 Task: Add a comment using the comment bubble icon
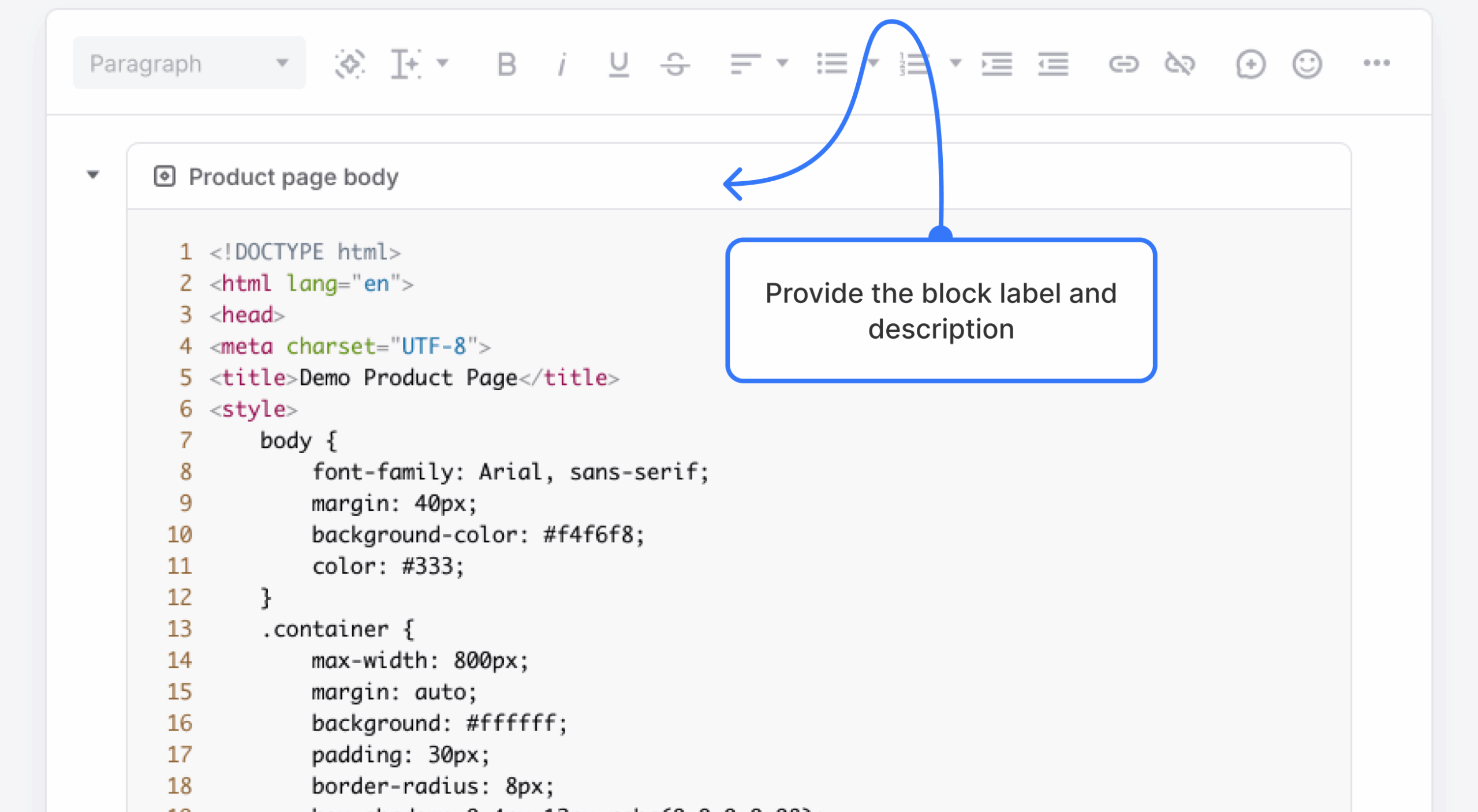1251,63
